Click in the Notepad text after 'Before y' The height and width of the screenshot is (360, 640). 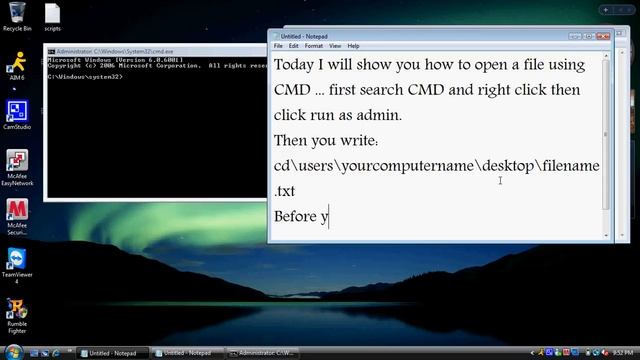coord(329,217)
